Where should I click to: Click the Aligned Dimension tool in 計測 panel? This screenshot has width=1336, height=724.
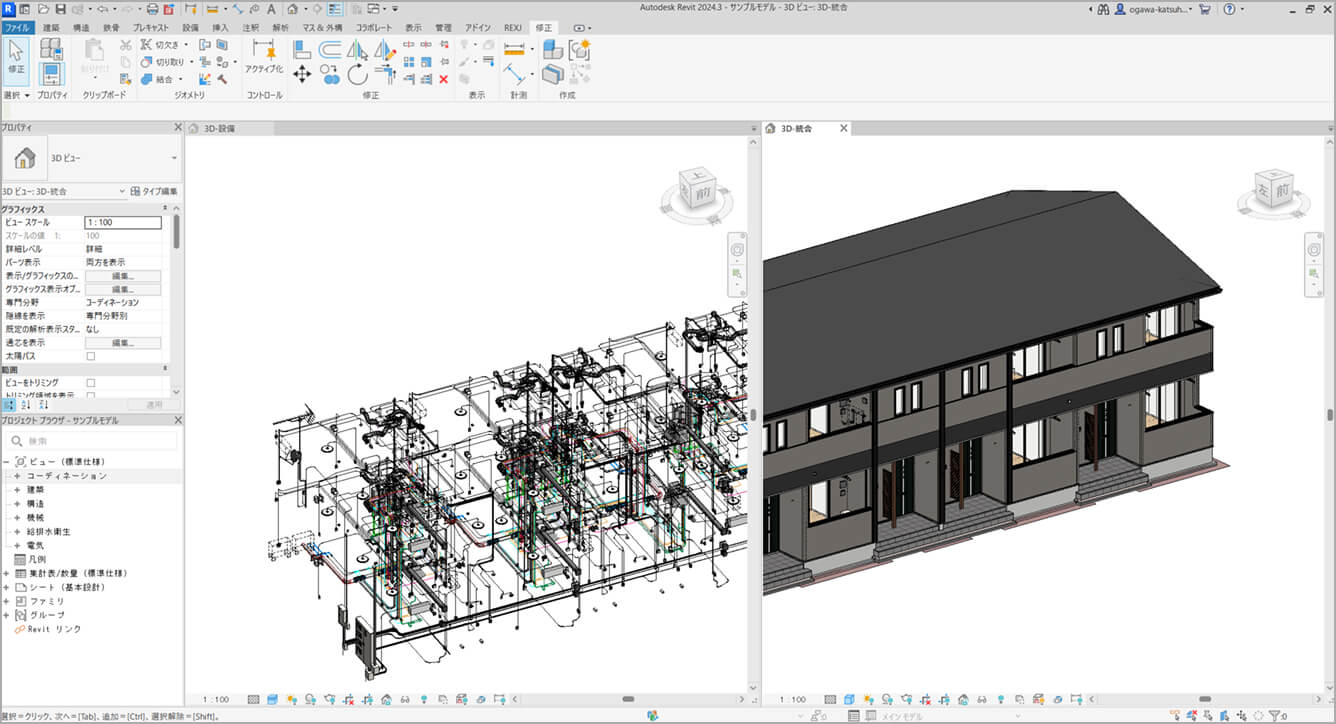(x=514, y=73)
